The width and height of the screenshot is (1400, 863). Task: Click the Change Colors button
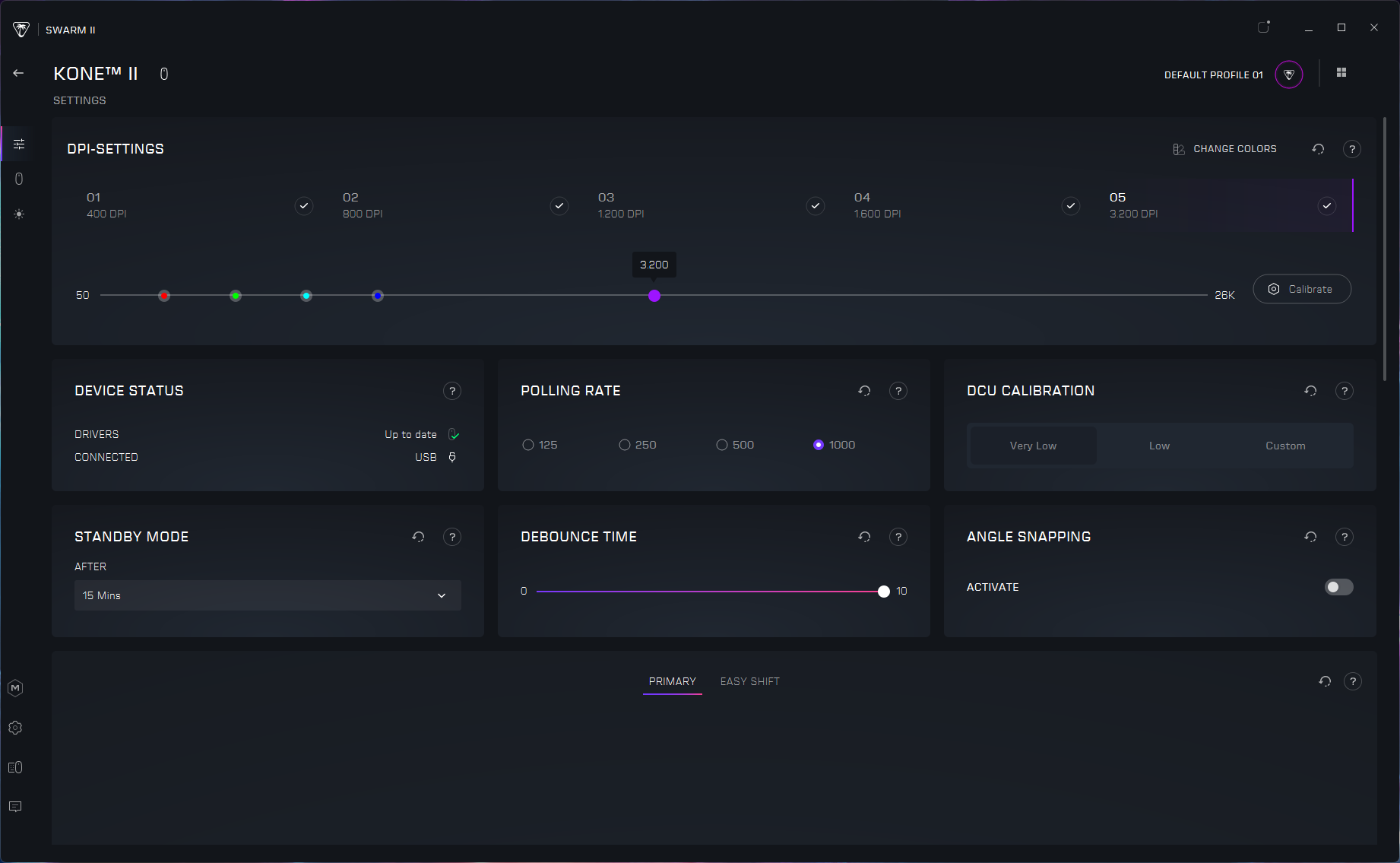click(1224, 149)
